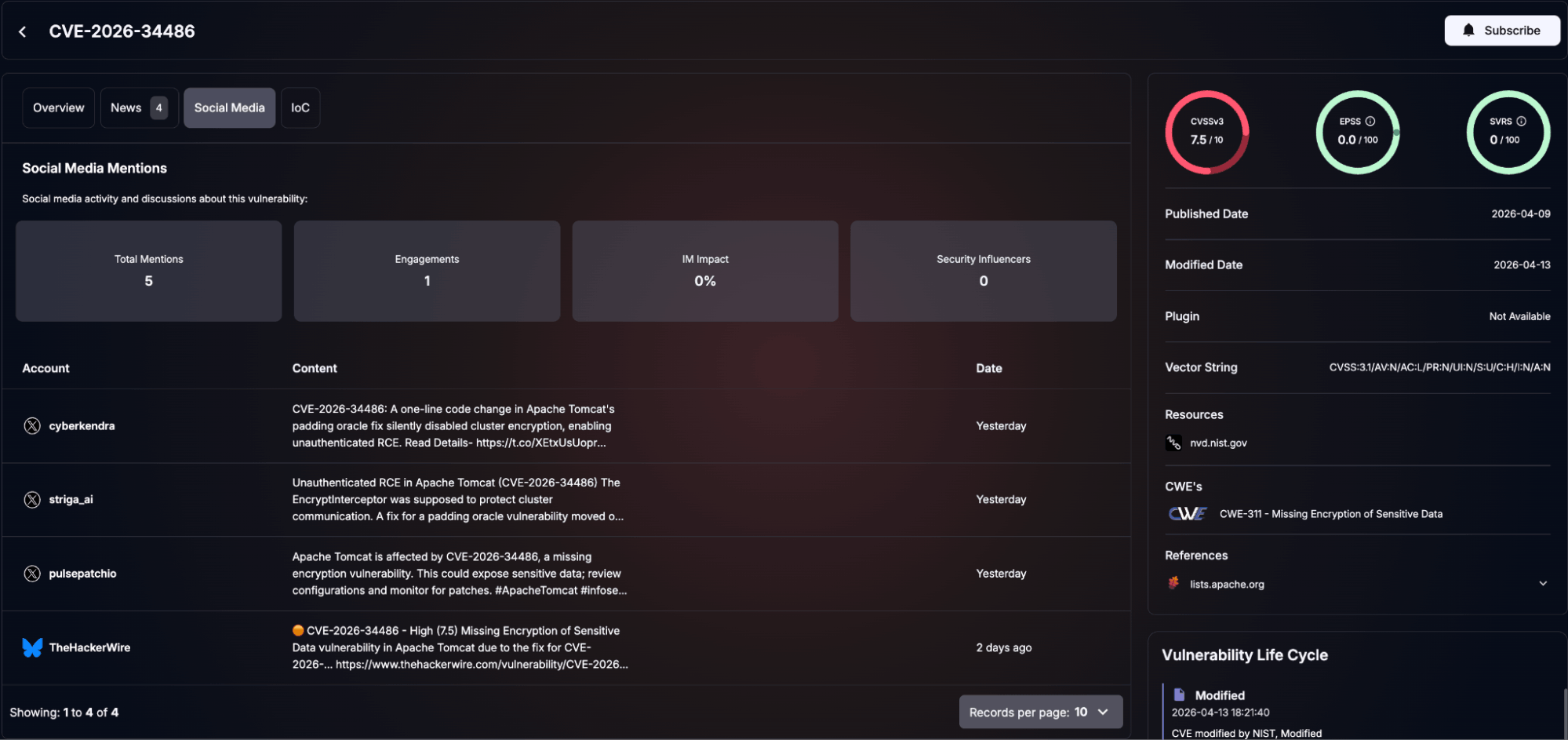The image size is (1568, 740).
Task: Click 'Showing: 1 to 4 of 4' text
Action: tap(64, 713)
